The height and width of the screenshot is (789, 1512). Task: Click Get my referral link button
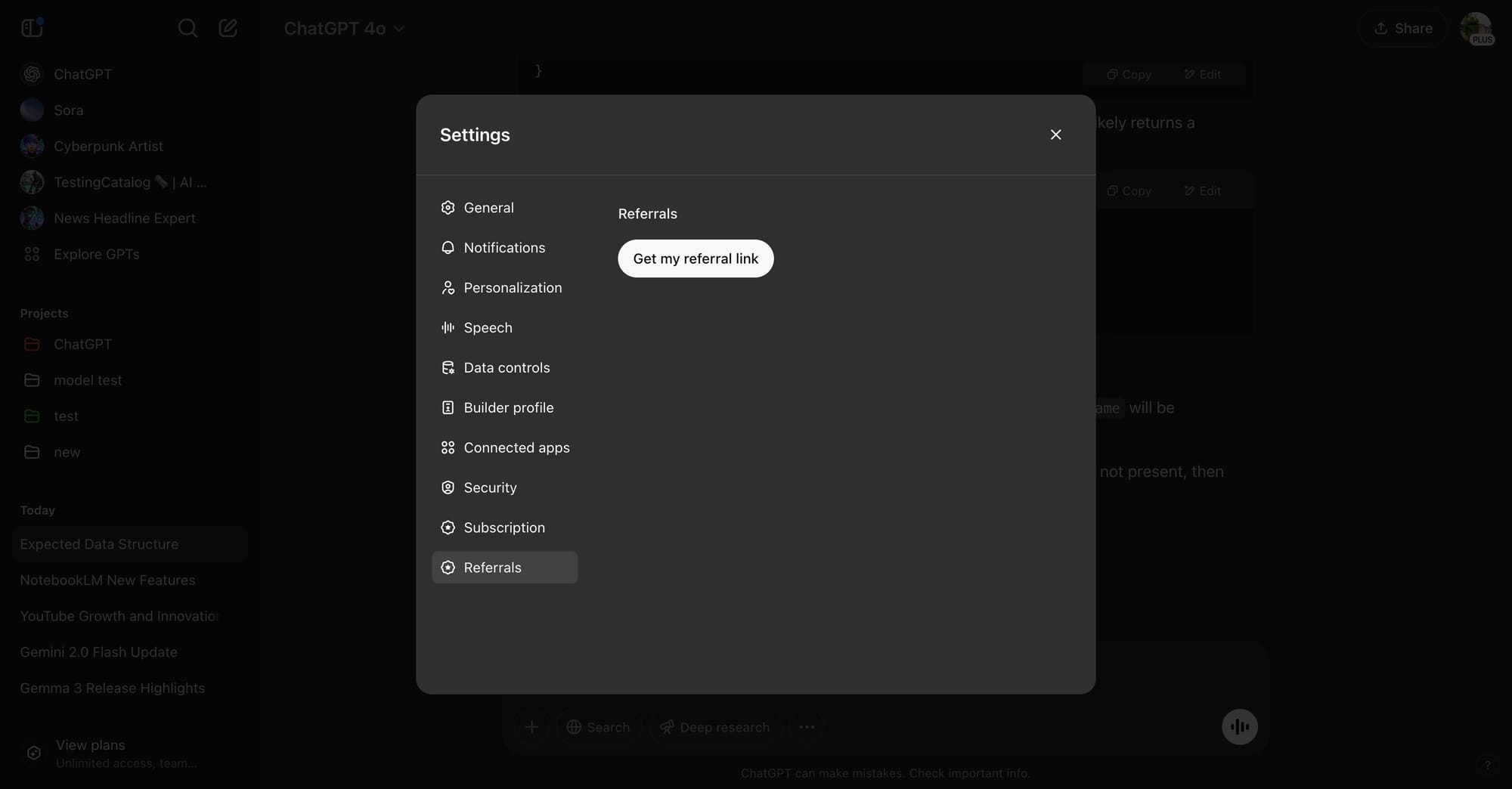point(696,258)
